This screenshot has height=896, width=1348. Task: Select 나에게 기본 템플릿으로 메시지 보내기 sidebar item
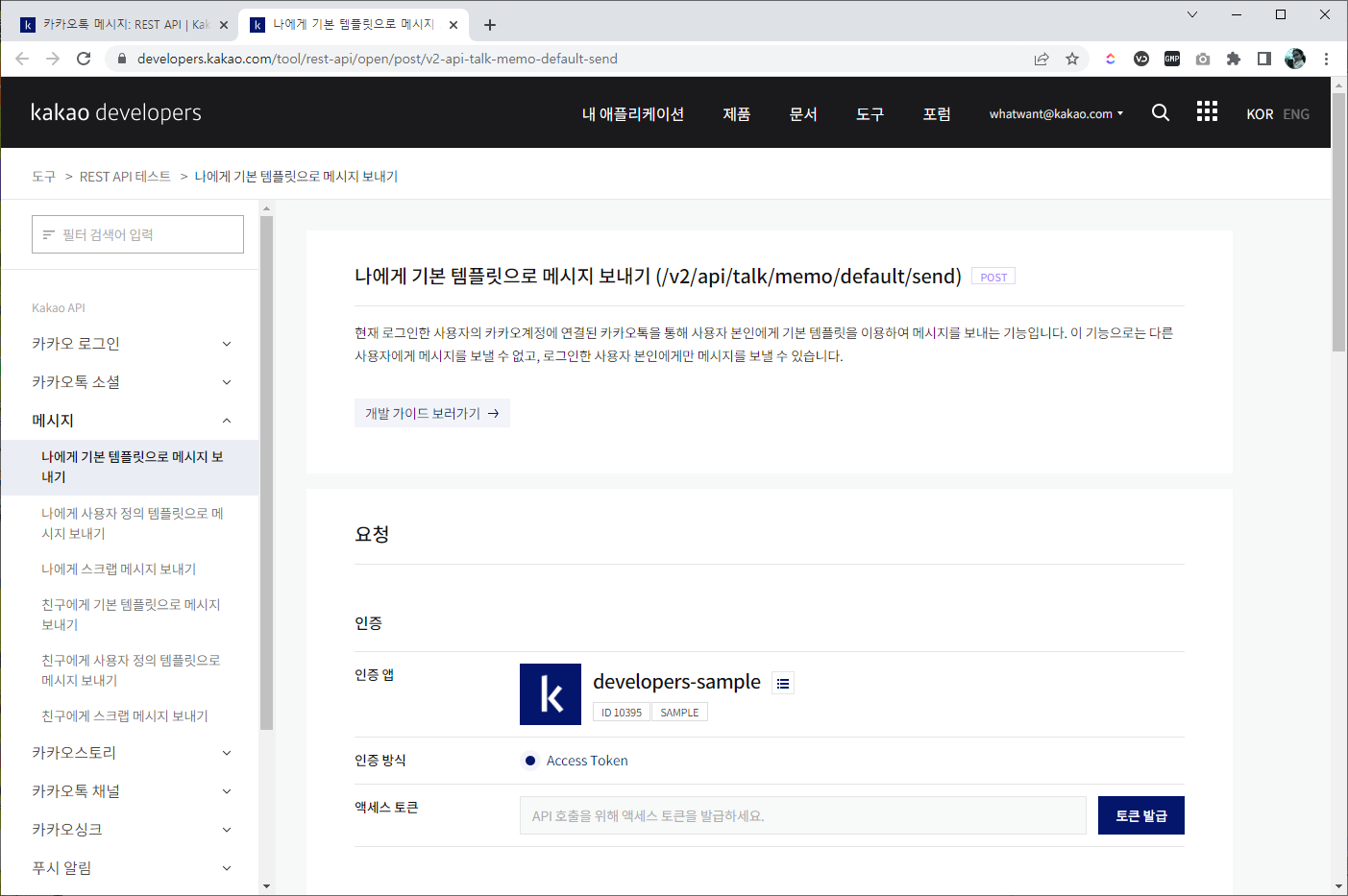click(130, 468)
